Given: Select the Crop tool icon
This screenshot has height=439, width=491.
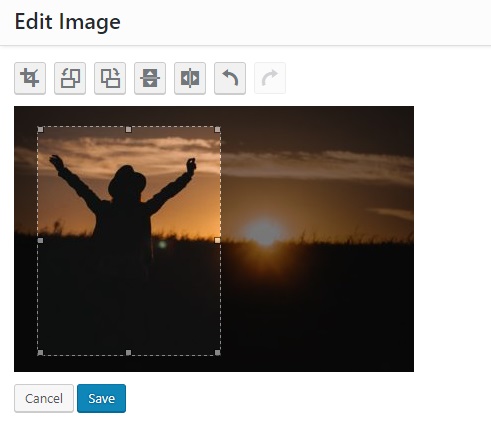Looking at the screenshot, I should pyautogui.click(x=30, y=78).
